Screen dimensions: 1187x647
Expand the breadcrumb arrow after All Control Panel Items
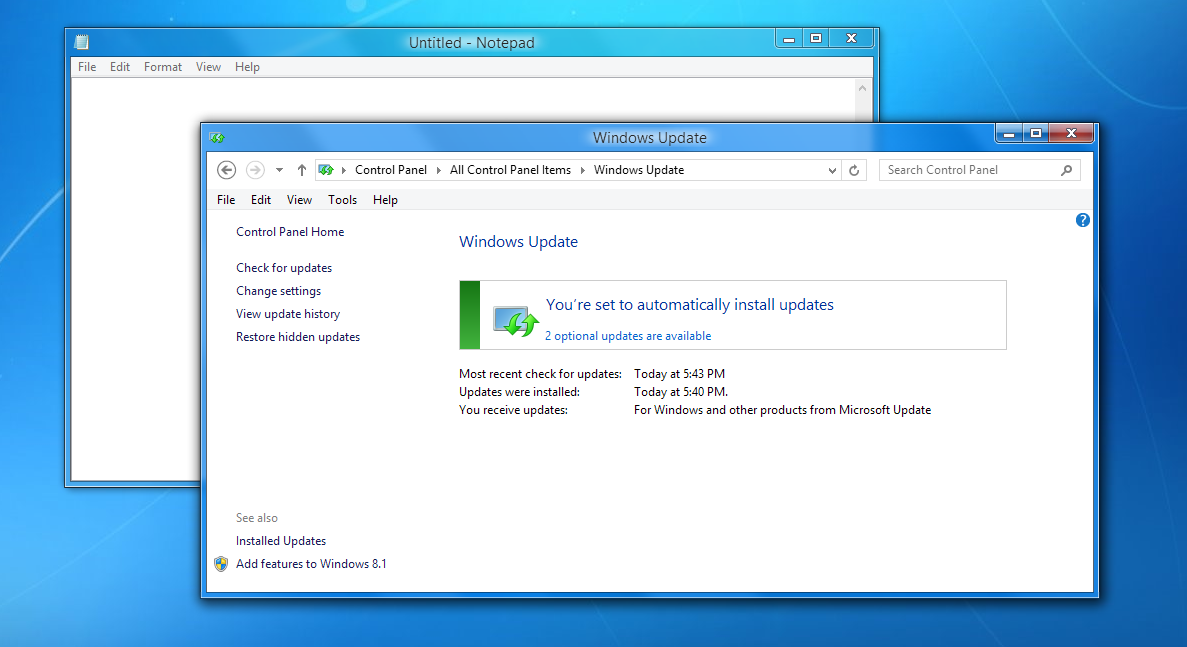click(x=583, y=170)
